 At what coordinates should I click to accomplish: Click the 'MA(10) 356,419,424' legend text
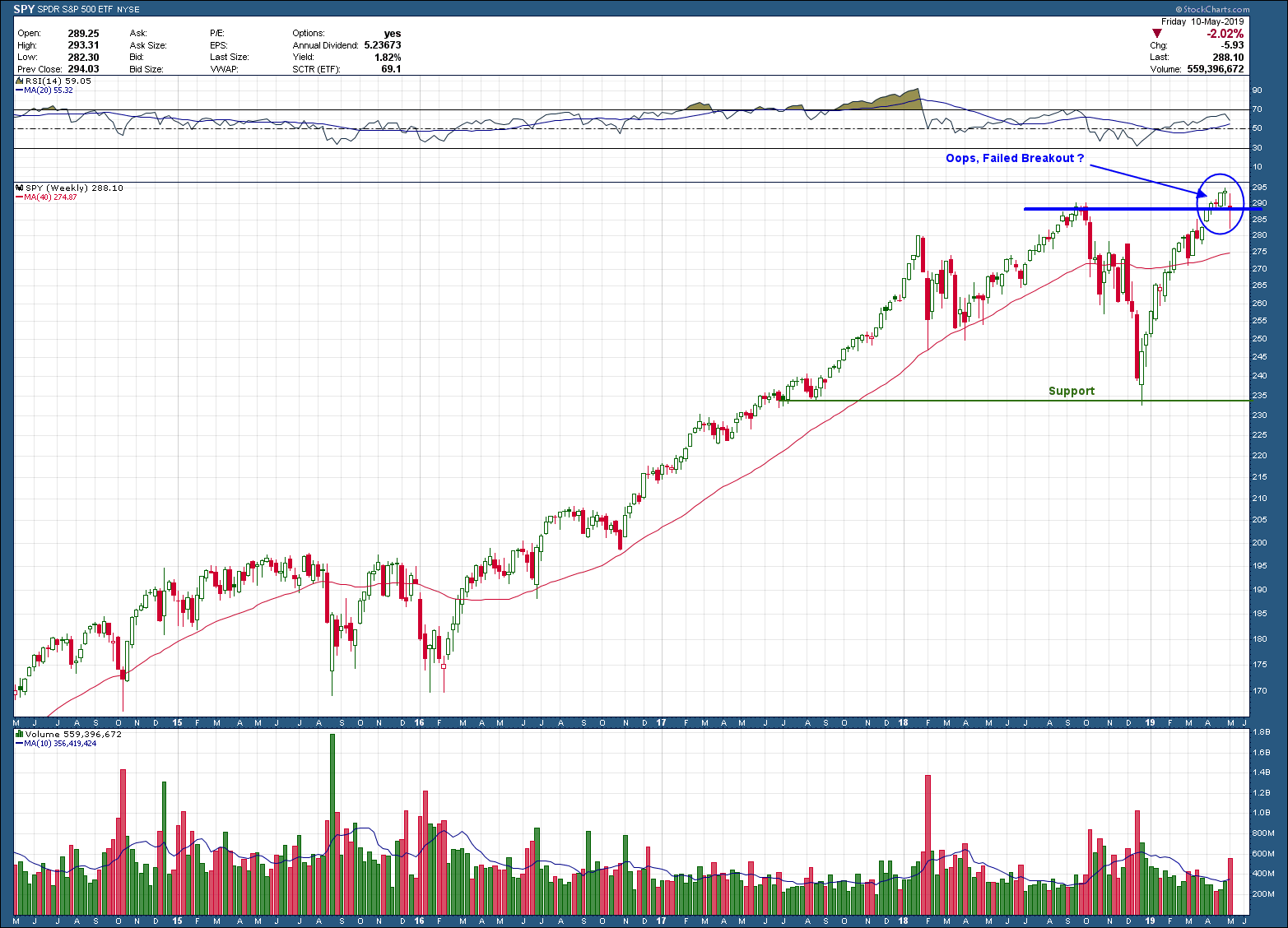(x=60, y=743)
